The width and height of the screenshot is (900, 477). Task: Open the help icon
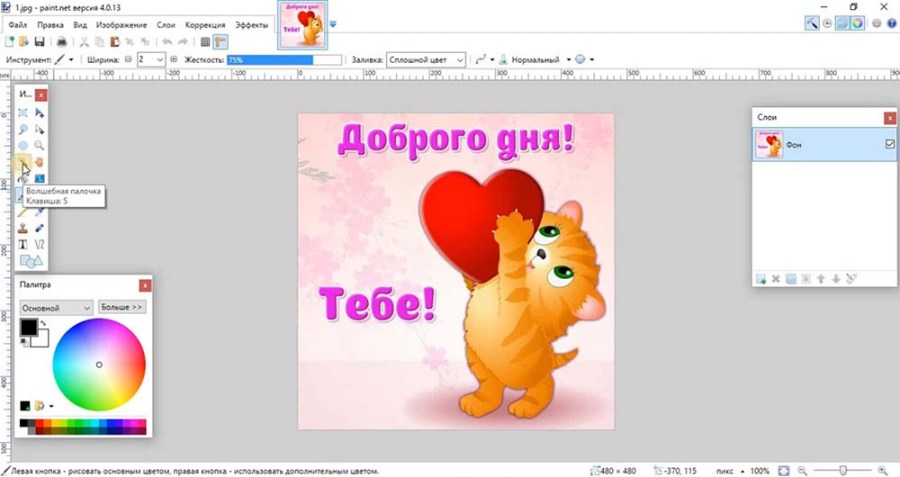[x=891, y=24]
